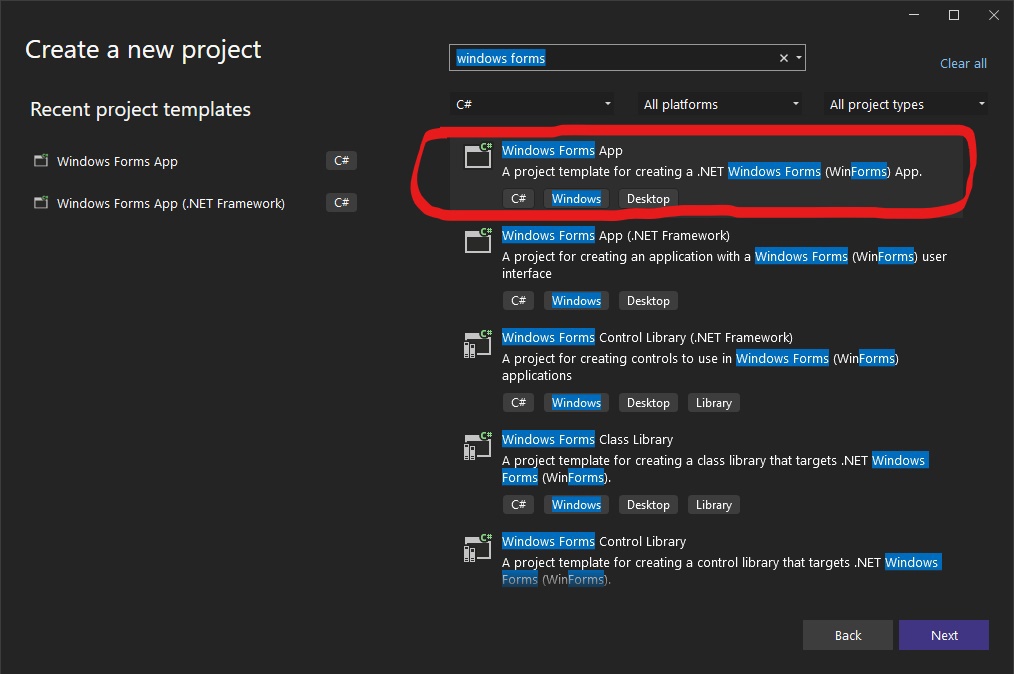
Task: Click description 'A project template for creating a .NET'
Action: (x=612, y=171)
